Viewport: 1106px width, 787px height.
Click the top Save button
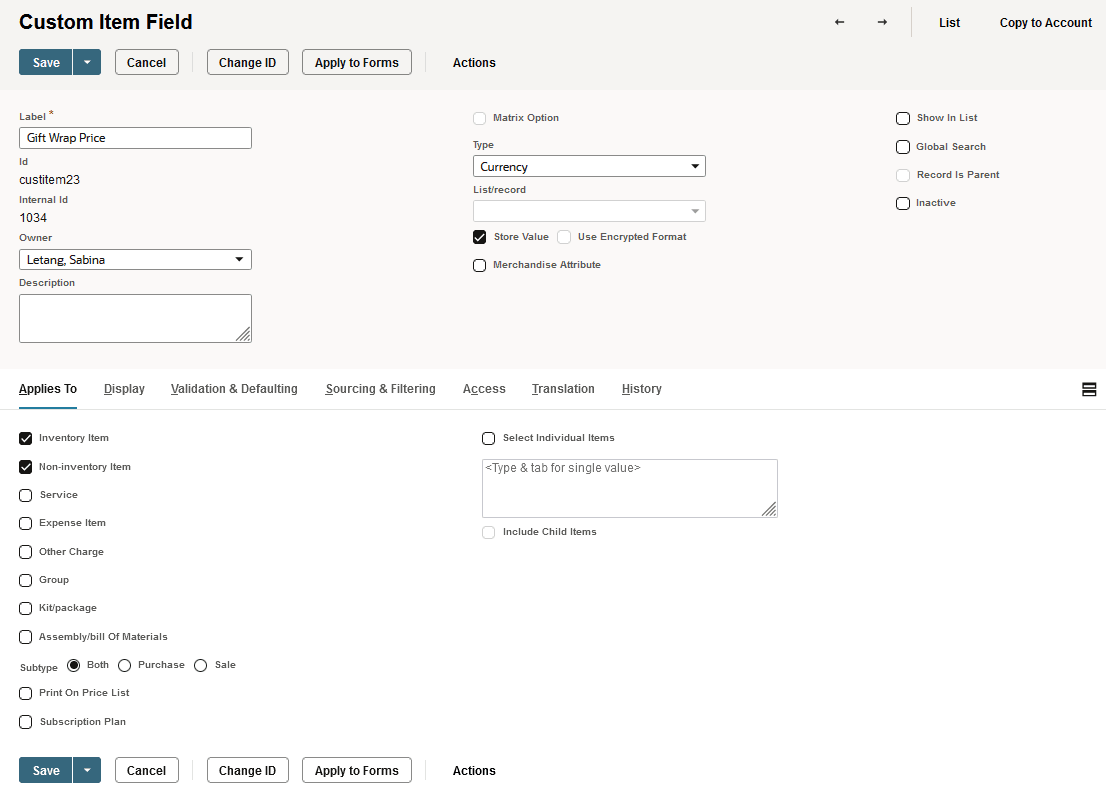46,62
